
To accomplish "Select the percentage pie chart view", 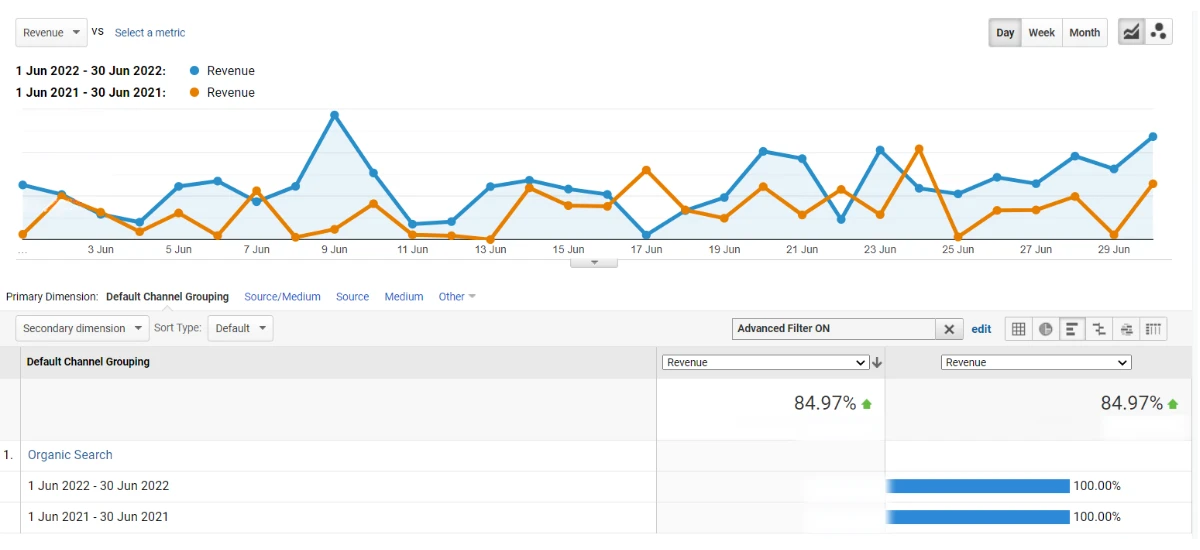I will (1045, 329).
